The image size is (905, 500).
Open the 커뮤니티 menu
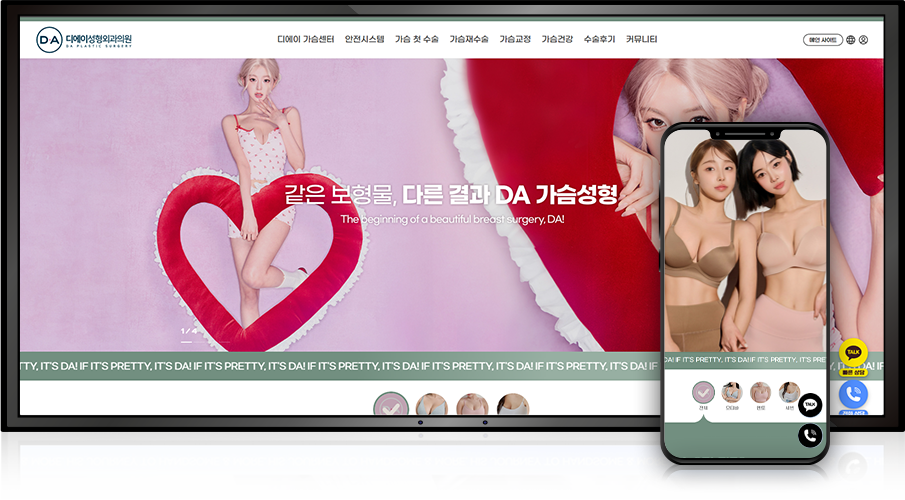point(641,39)
